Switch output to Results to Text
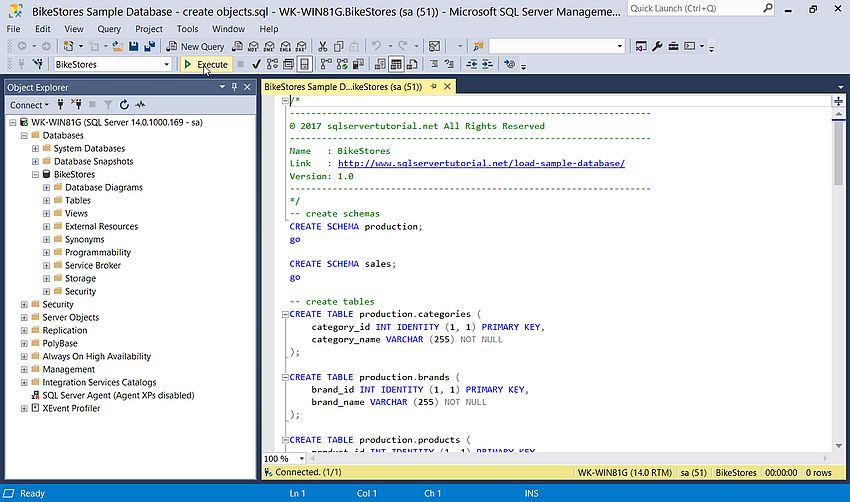 coord(380,65)
